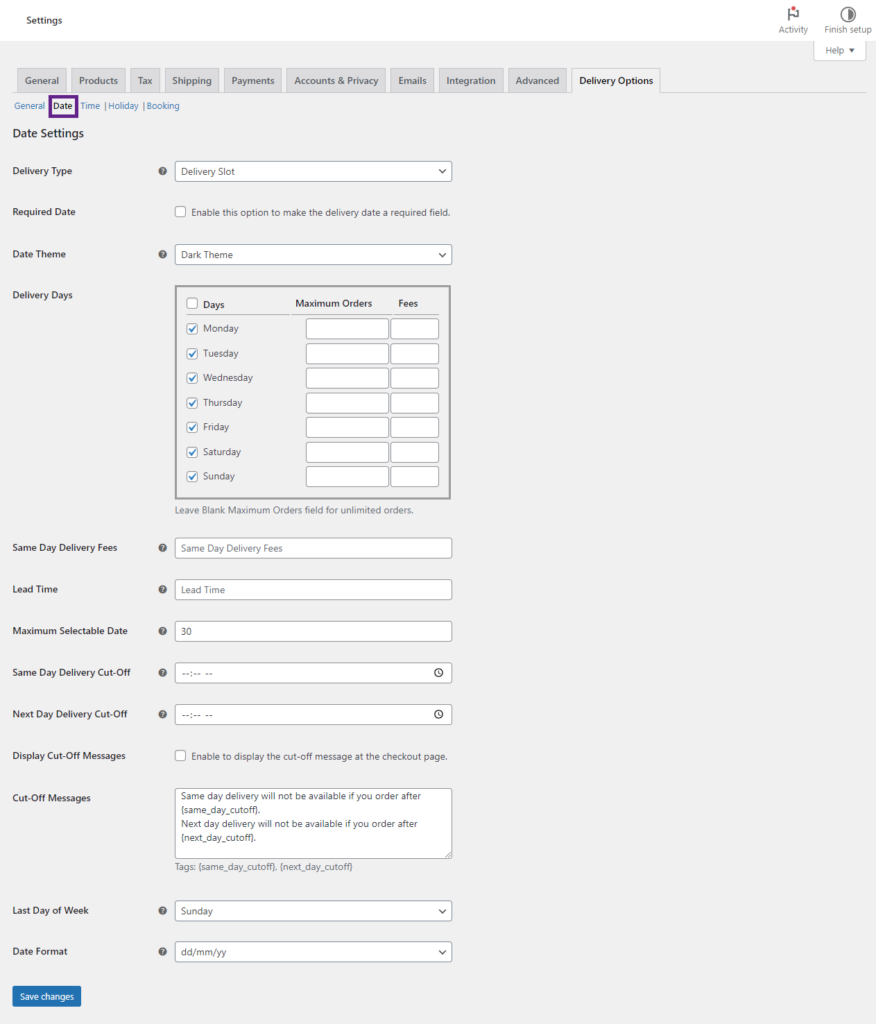Click Tuesday Maximum Orders field

(347, 353)
